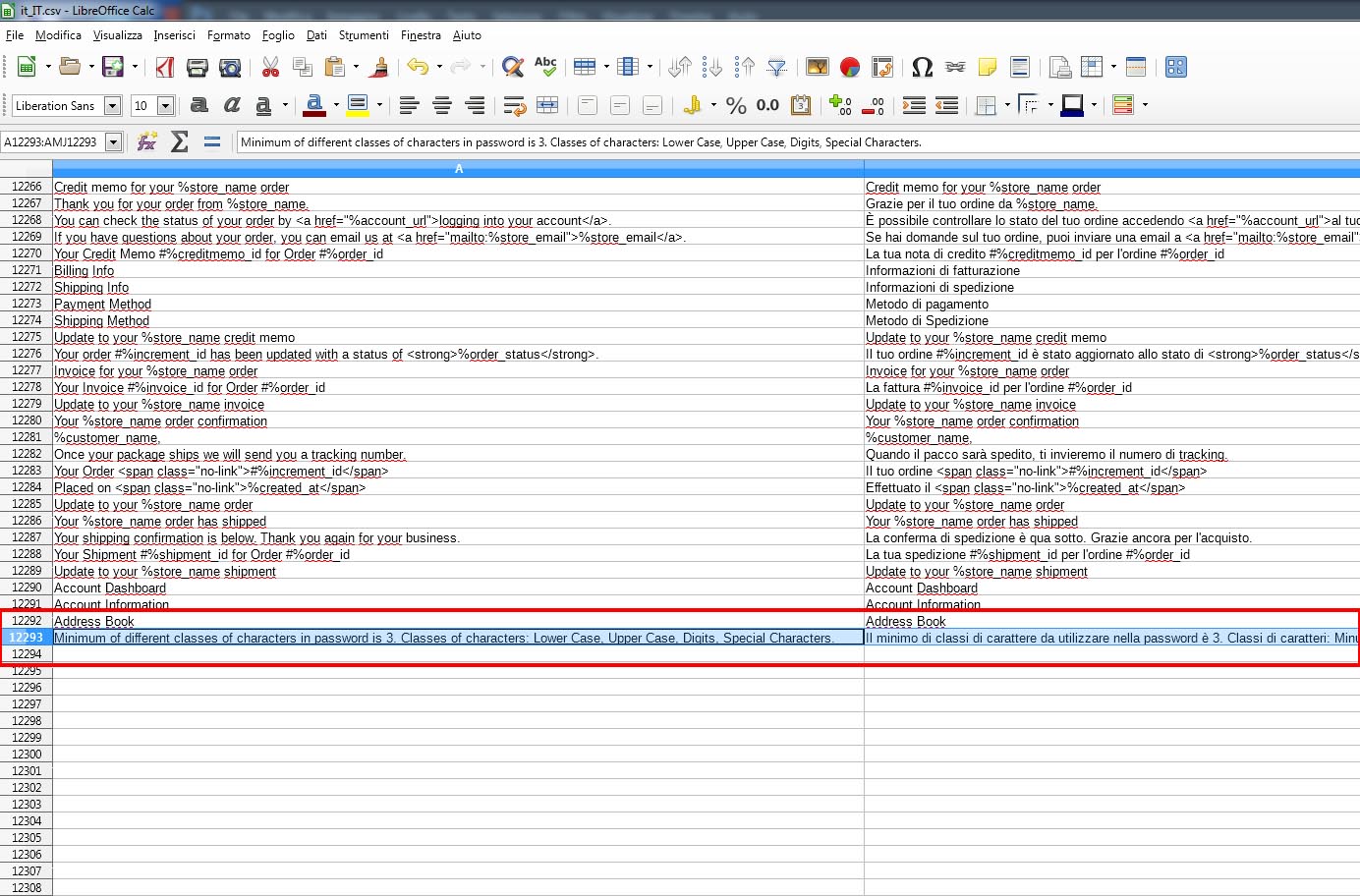Open the New spreadsheet icon
Screen dimensions: 1360x896
(x=27, y=67)
